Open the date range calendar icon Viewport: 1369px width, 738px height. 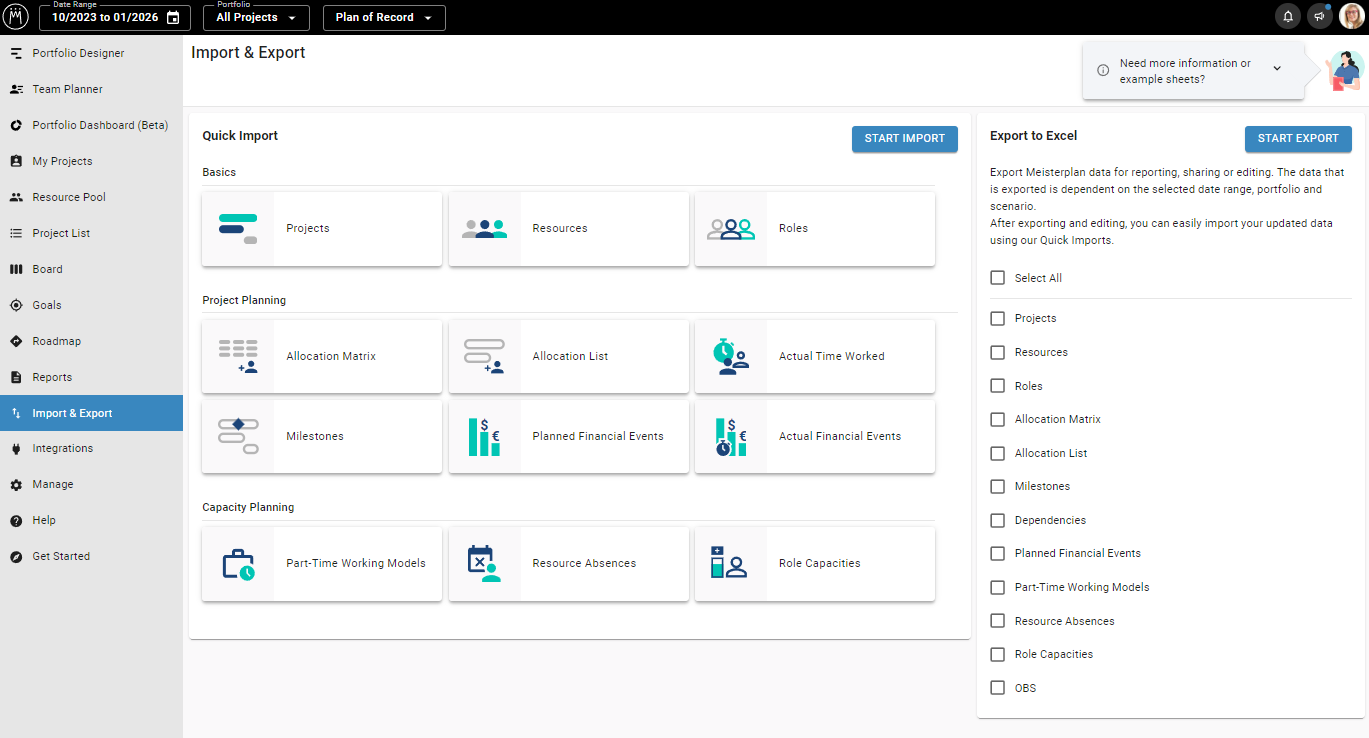tap(173, 18)
